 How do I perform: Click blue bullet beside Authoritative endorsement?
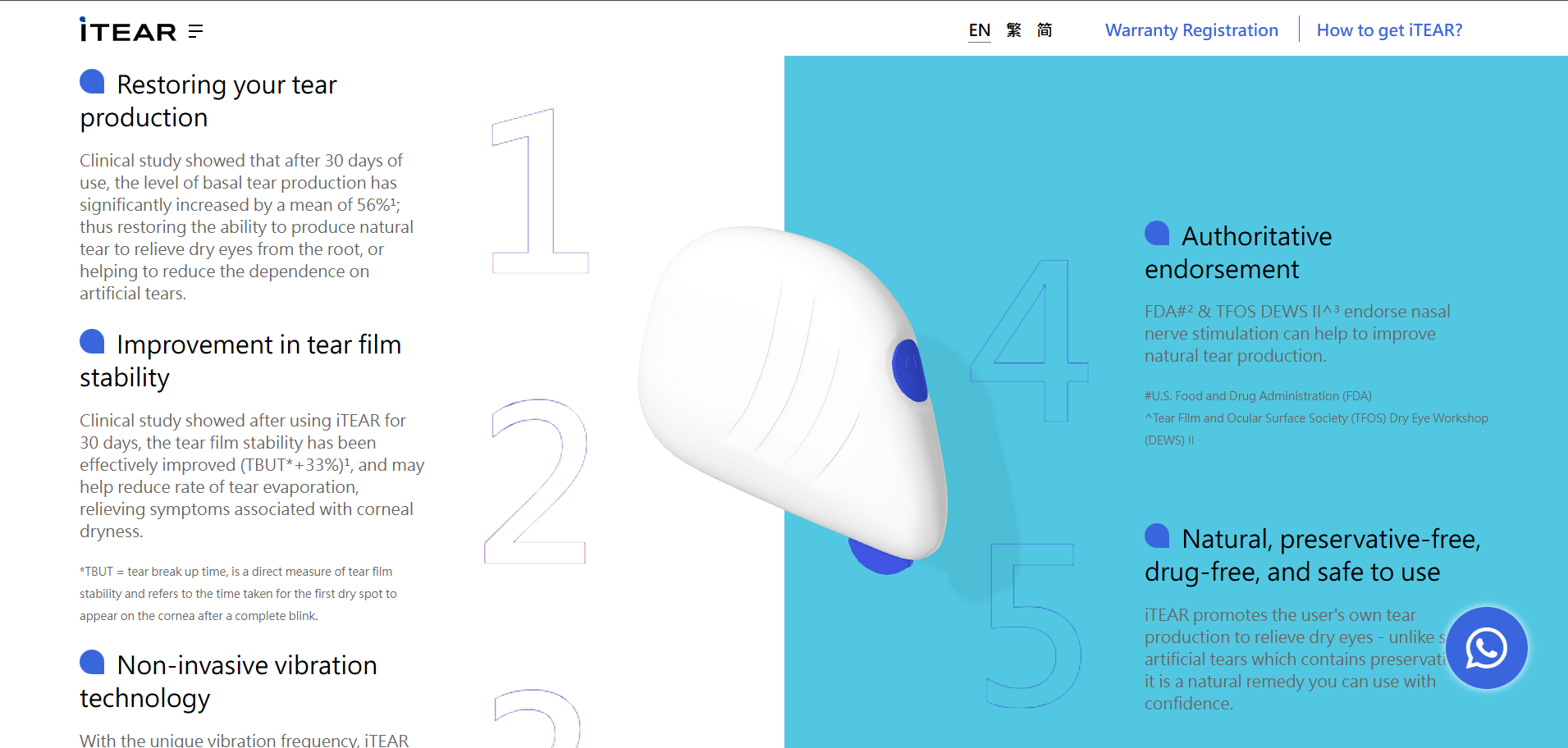coord(1157,233)
